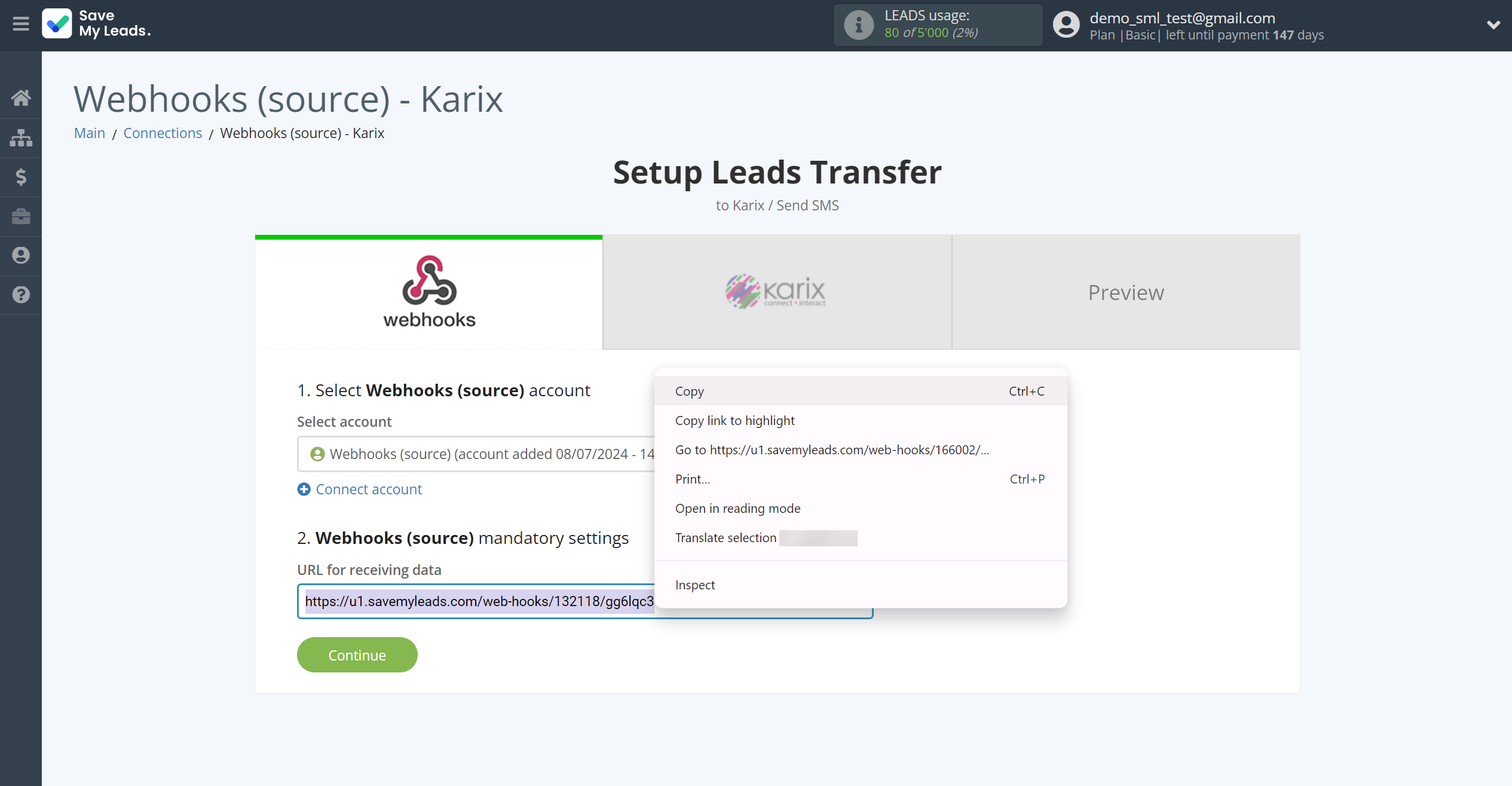Click the 'Preview' tab
The height and width of the screenshot is (786, 1512).
(x=1126, y=292)
